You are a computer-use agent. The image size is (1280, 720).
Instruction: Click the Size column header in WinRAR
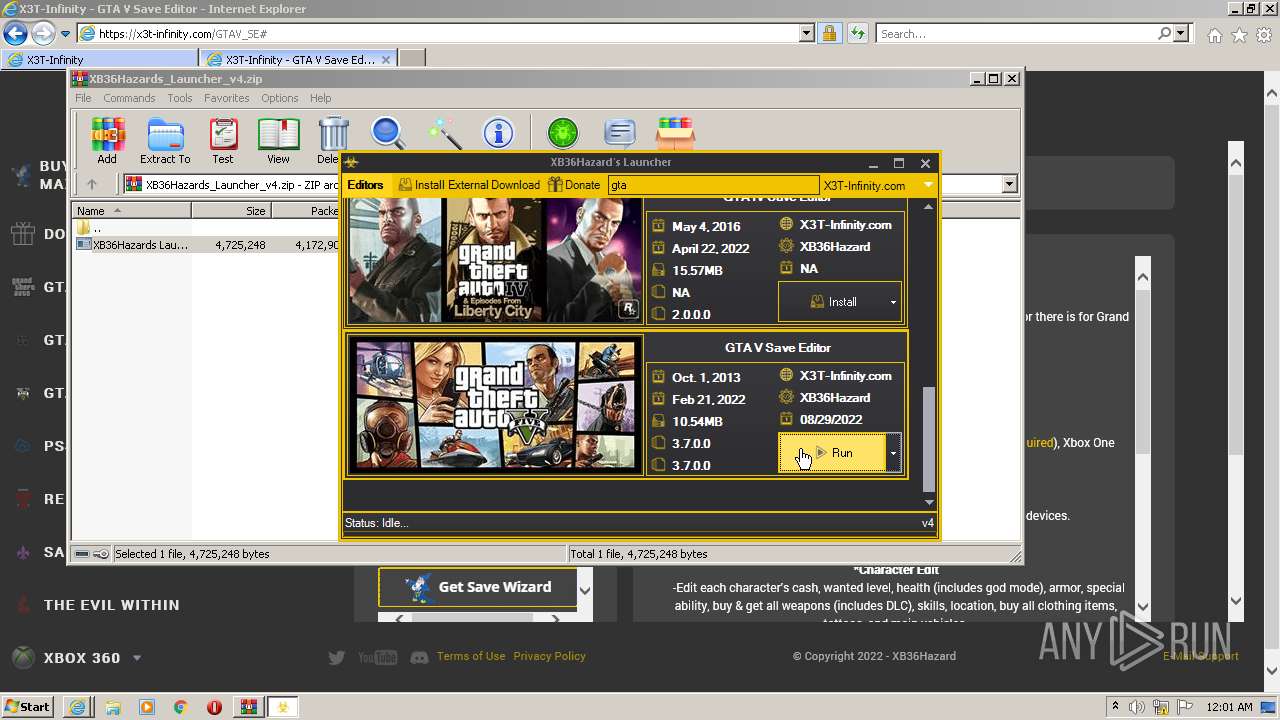[x=230, y=211]
